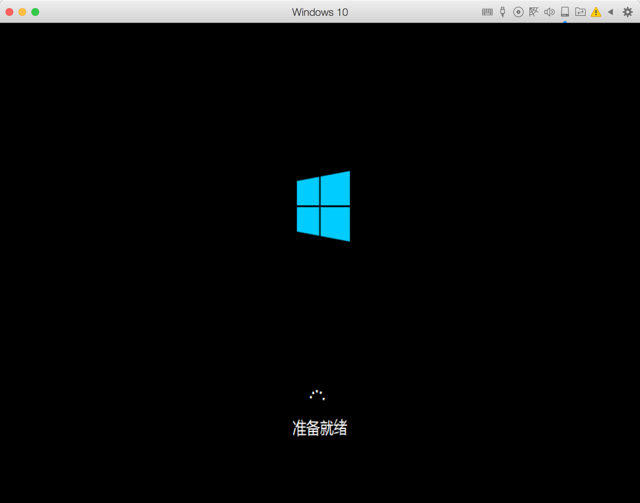Open the shared folders icon
The height and width of the screenshot is (503, 640).
[x=580, y=12]
